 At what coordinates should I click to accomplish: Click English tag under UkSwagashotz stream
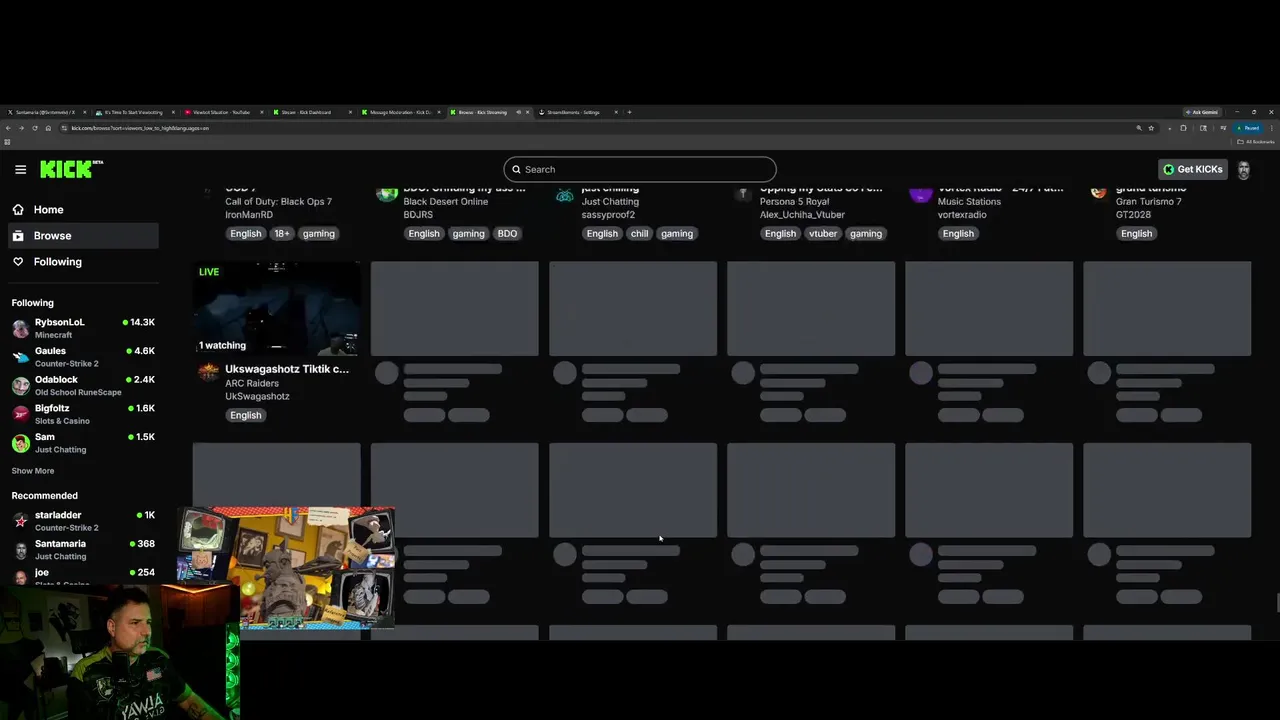click(245, 415)
